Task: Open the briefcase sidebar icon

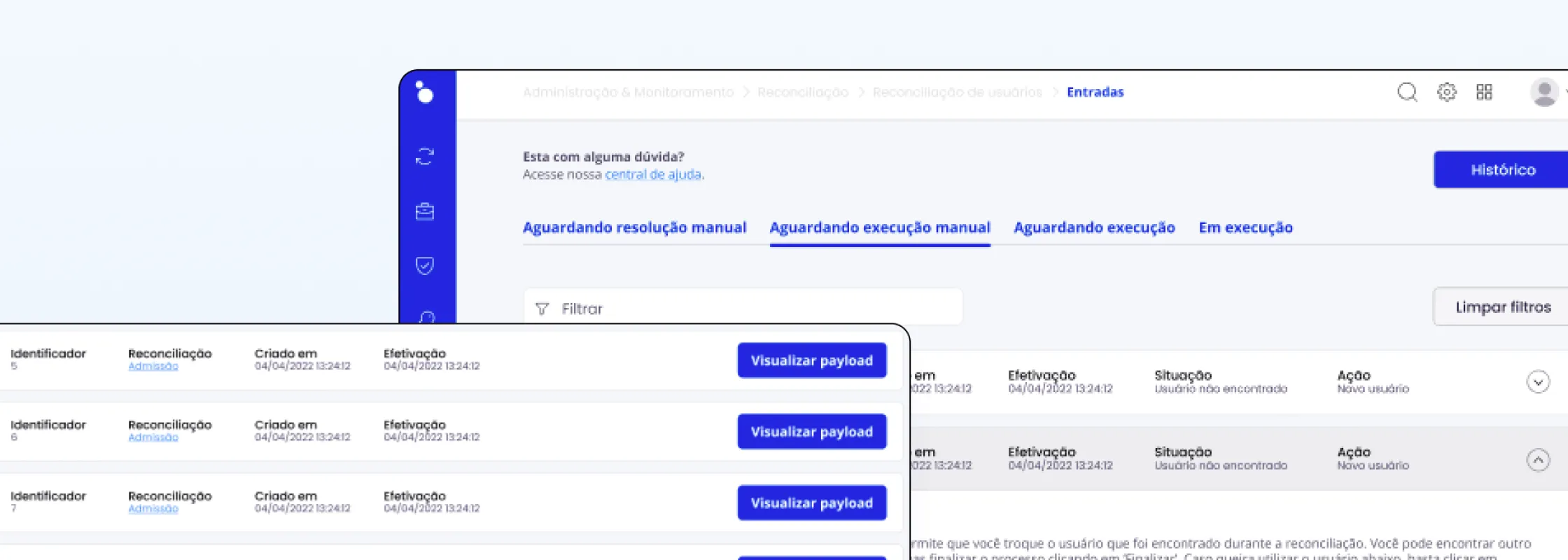Action: pyautogui.click(x=425, y=211)
